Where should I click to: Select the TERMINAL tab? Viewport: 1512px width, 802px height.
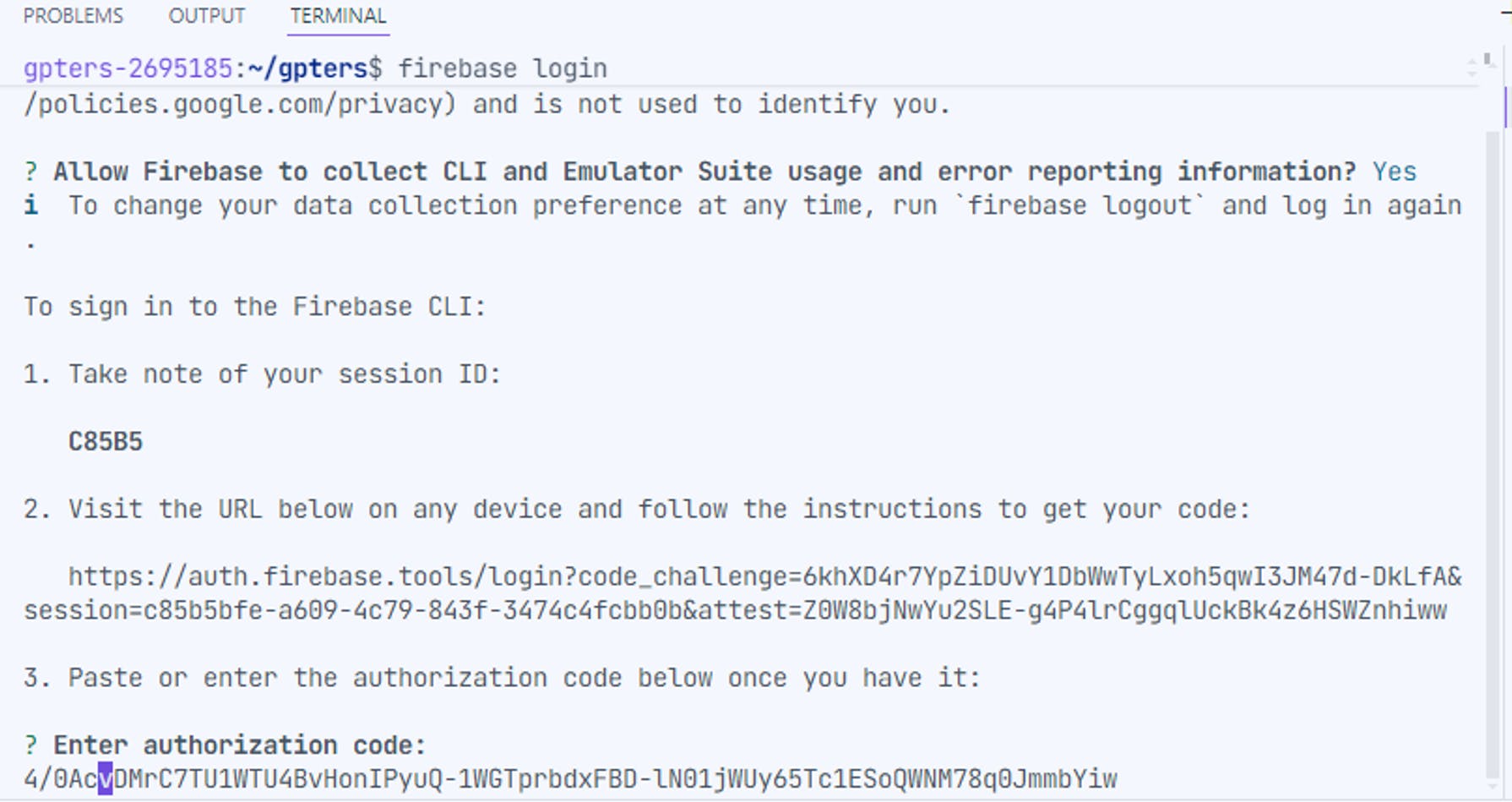[x=338, y=16]
